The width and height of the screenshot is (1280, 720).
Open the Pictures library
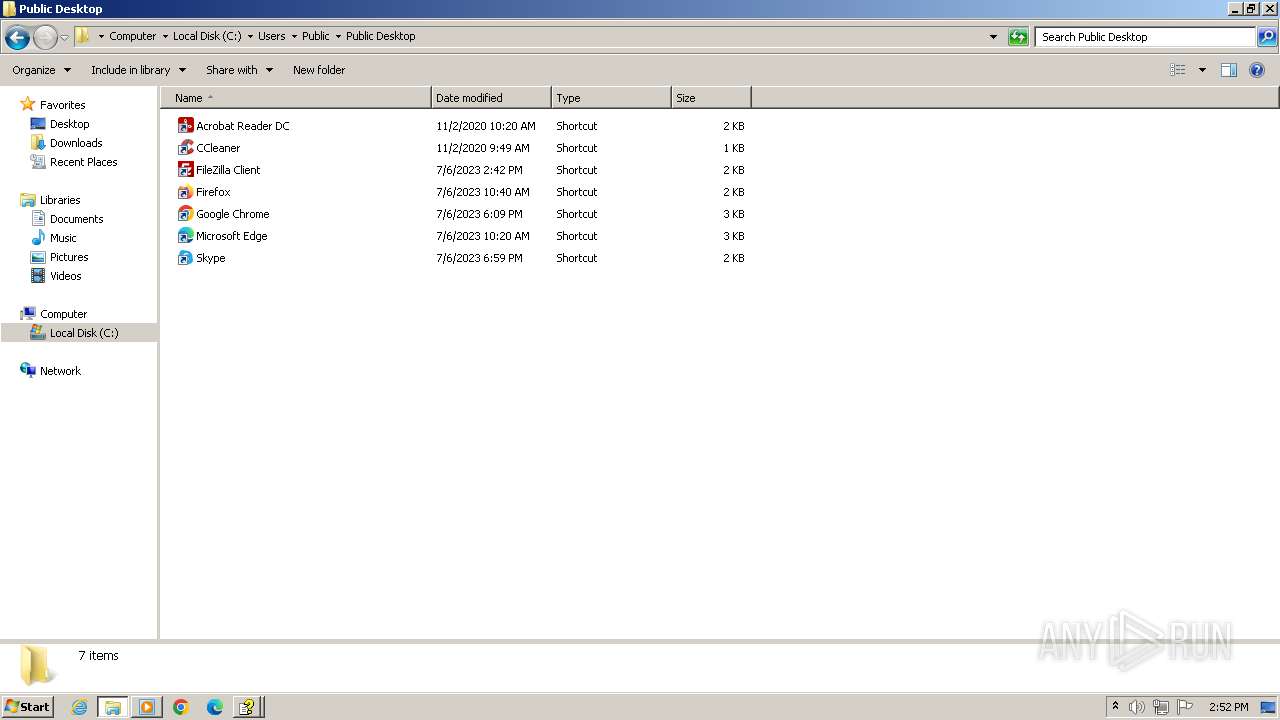click(x=69, y=257)
